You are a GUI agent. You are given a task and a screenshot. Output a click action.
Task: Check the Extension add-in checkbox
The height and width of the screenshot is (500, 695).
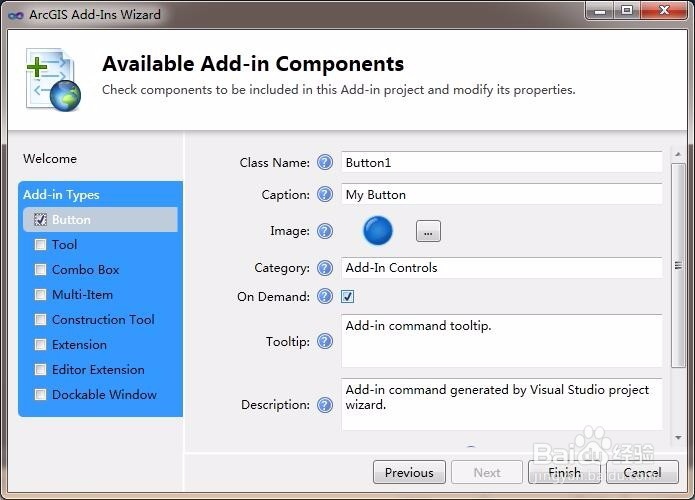tap(40, 344)
